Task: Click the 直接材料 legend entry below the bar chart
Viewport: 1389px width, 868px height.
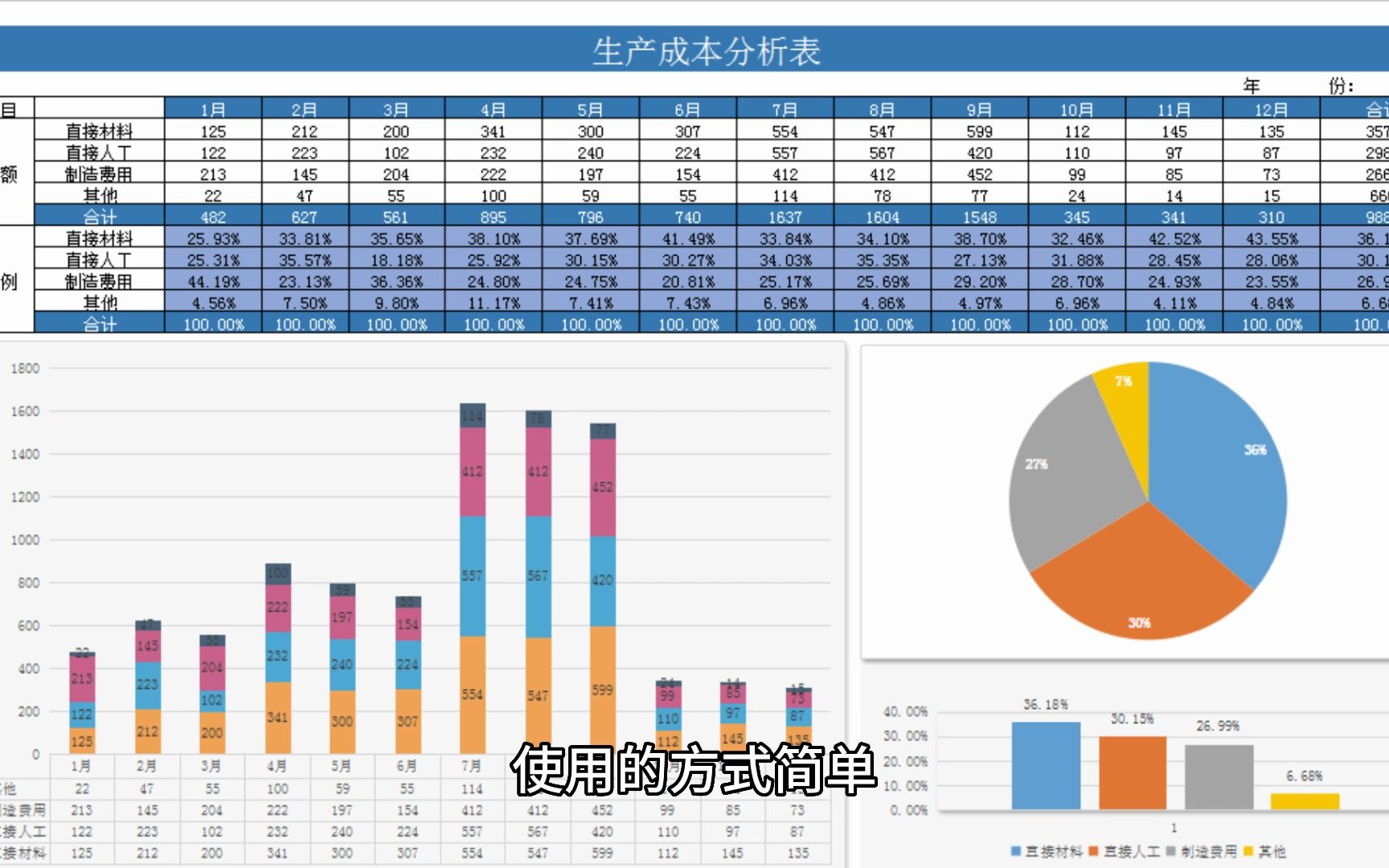Action: pos(1047,851)
